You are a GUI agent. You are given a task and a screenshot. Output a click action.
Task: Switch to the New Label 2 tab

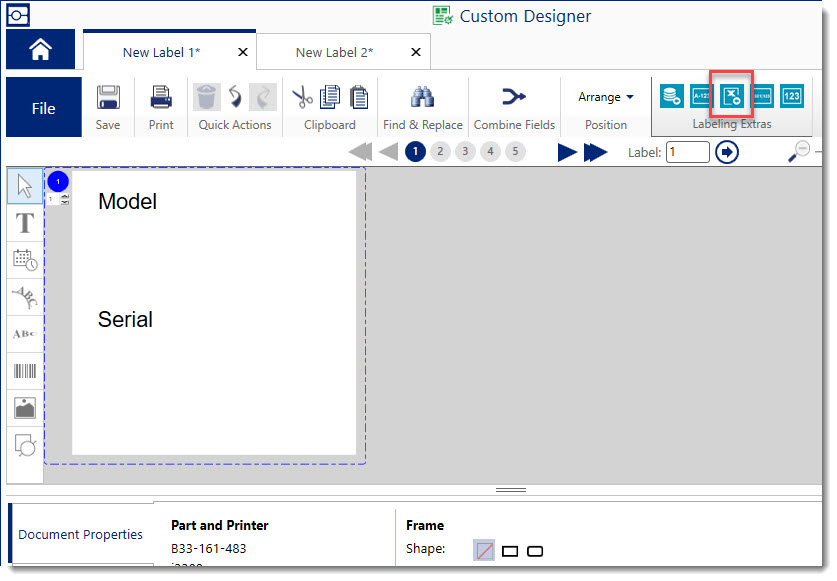334,52
